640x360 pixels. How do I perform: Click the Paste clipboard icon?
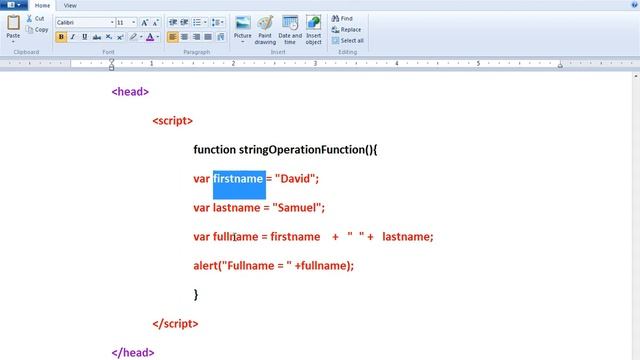pos(13,23)
